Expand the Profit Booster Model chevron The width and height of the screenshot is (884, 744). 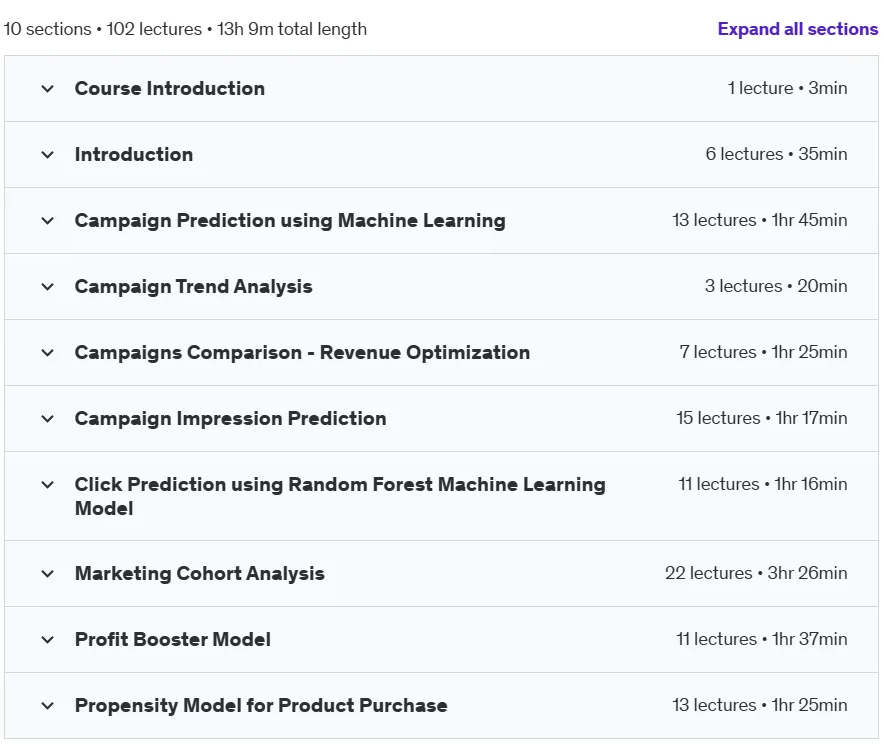click(x=48, y=639)
